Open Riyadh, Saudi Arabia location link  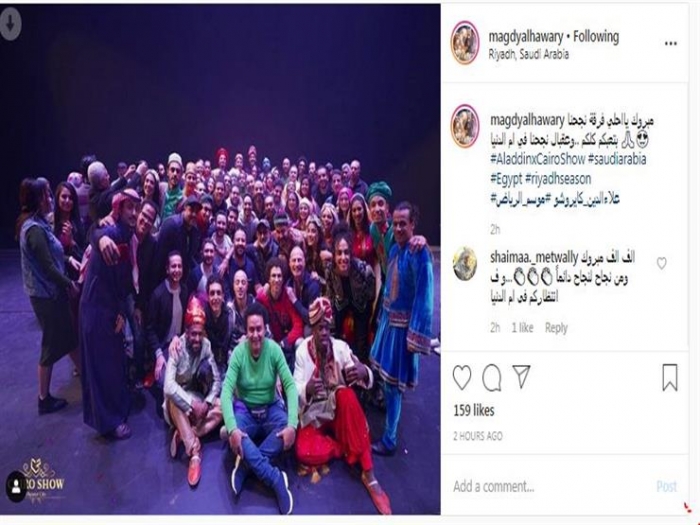[529, 54]
